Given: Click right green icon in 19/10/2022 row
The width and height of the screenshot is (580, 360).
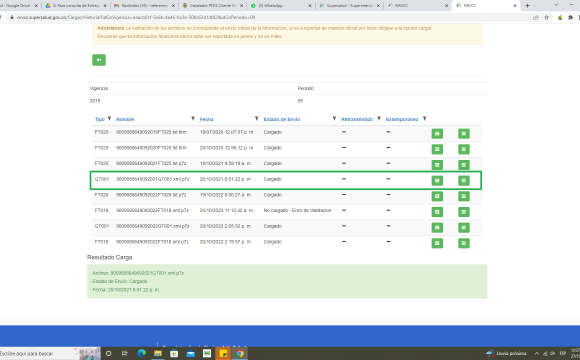Looking at the screenshot, I should pos(463,196).
